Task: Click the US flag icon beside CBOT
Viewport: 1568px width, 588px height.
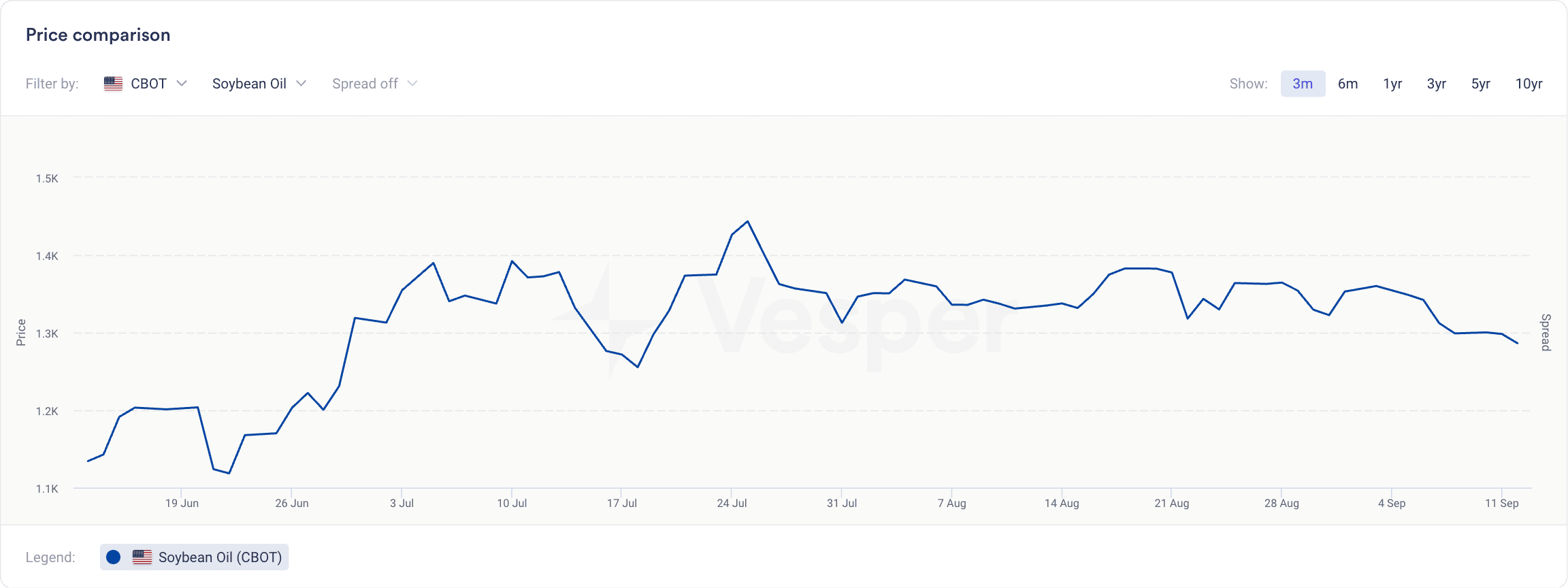Action: tap(113, 84)
